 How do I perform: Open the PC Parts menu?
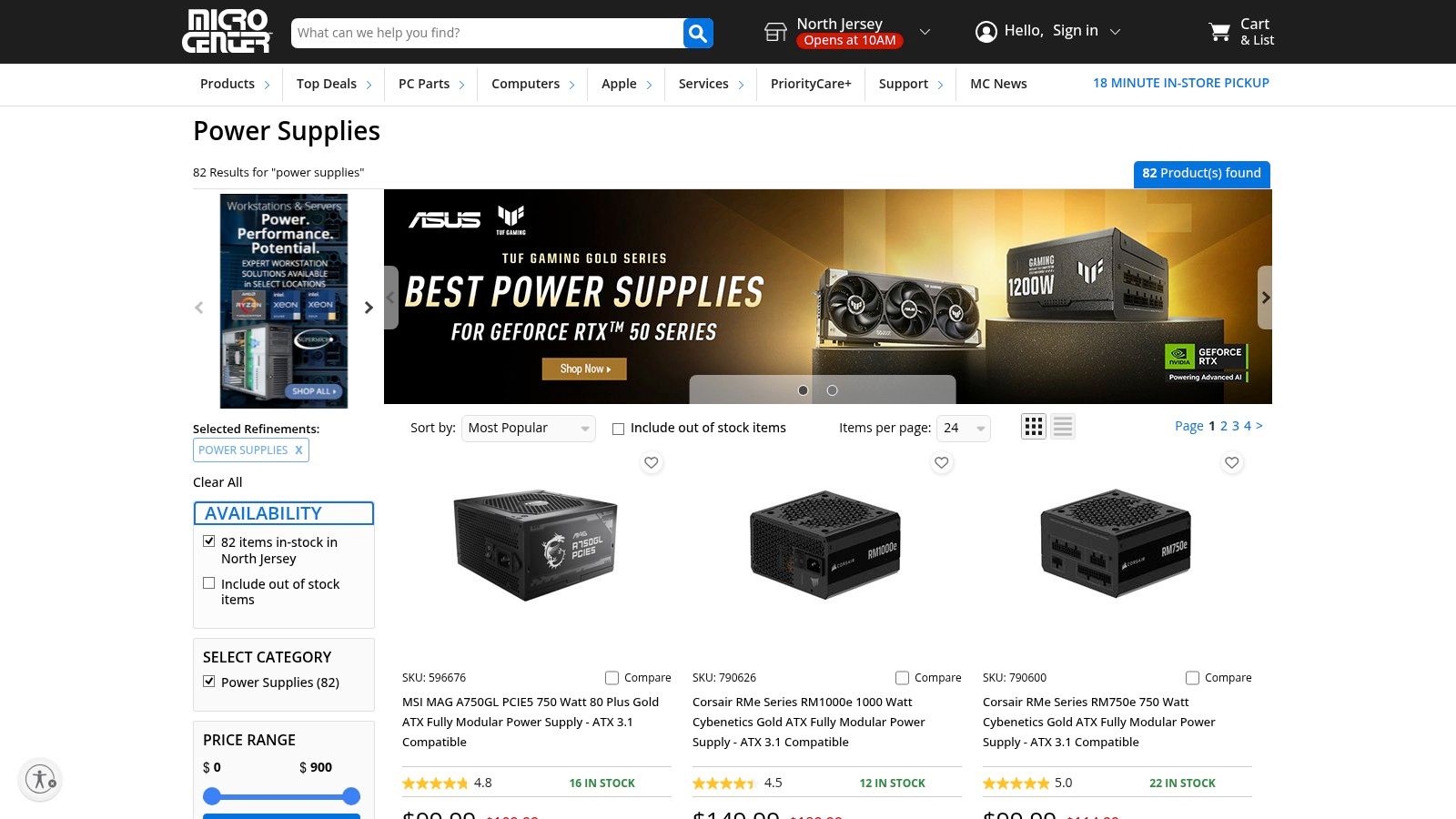(x=431, y=84)
